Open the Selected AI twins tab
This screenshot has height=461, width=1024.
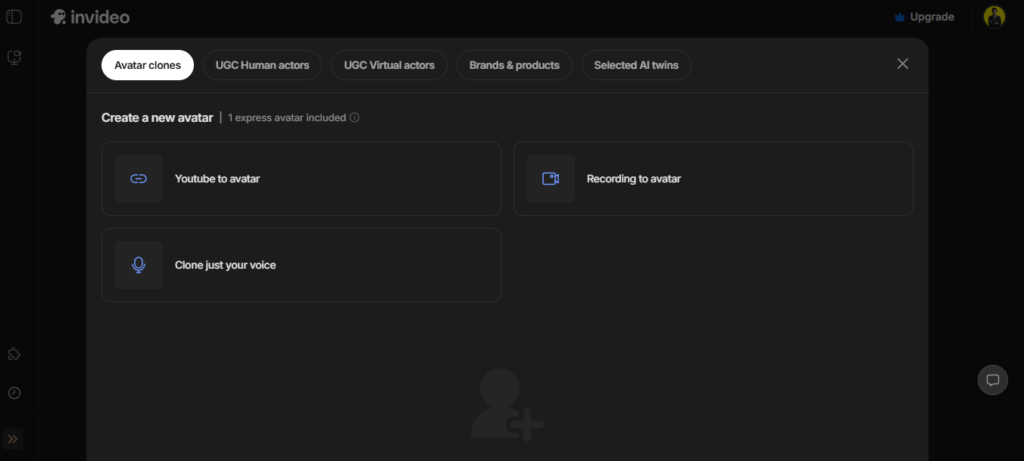click(x=636, y=65)
